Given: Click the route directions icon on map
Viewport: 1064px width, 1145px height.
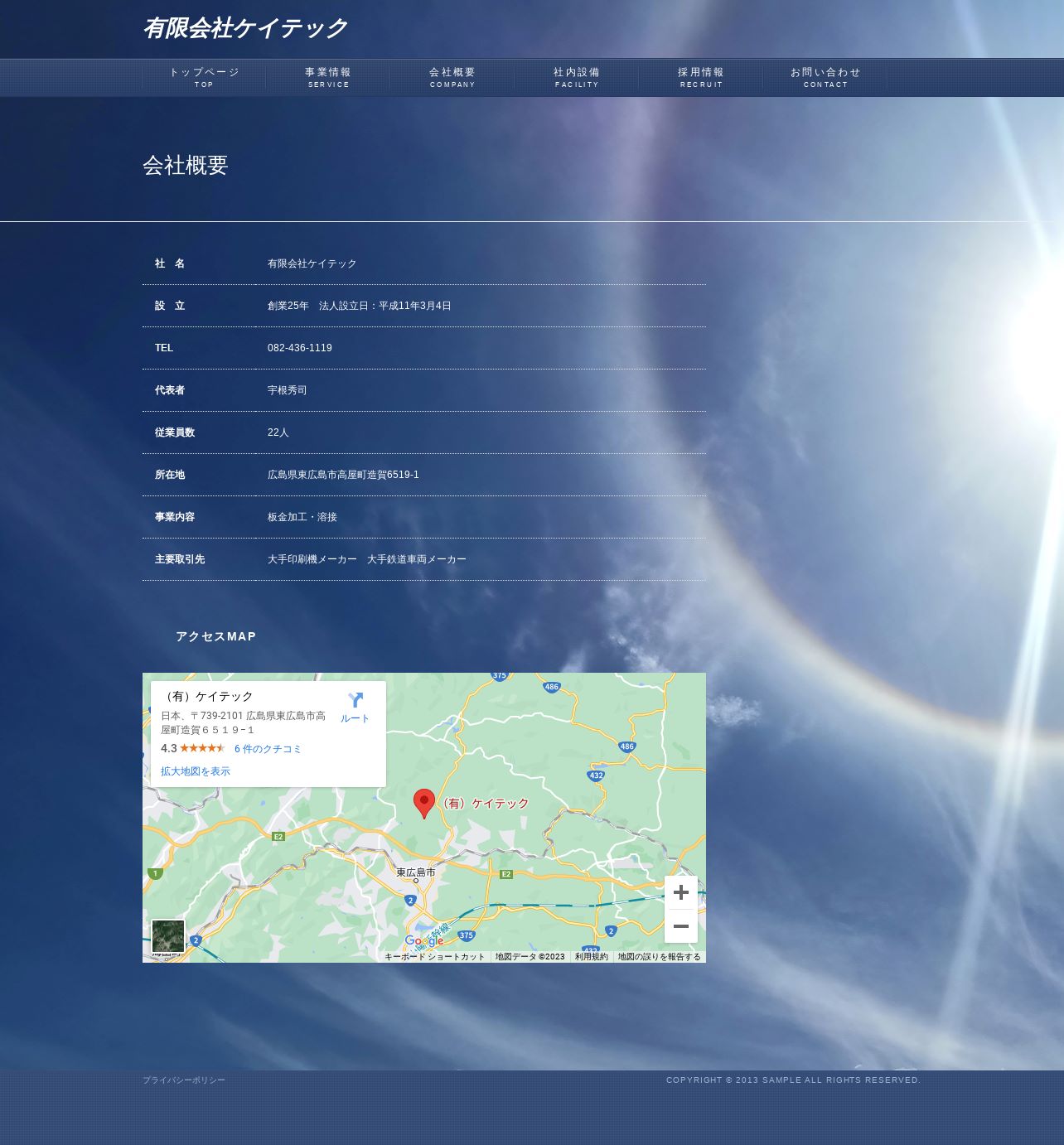Looking at the screenshot, I should [x=355, y=700].
